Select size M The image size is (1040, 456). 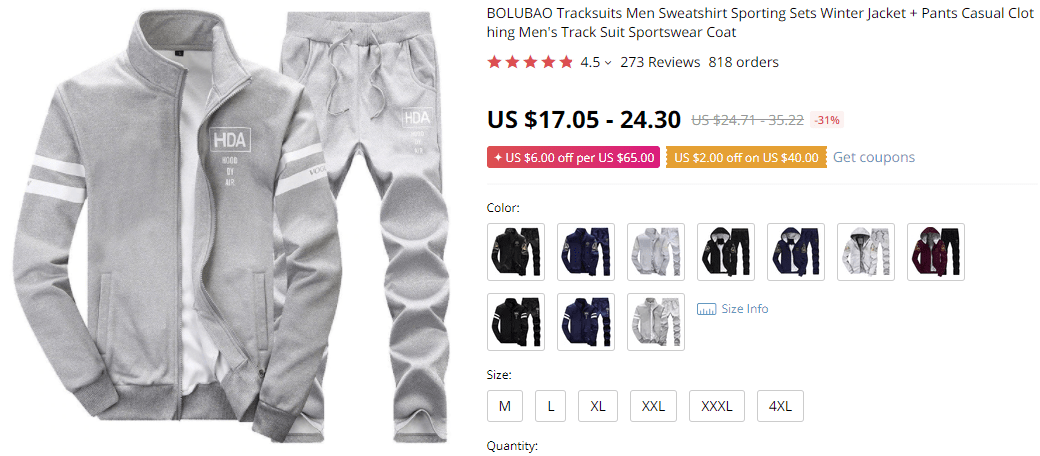tap(505, 406)
